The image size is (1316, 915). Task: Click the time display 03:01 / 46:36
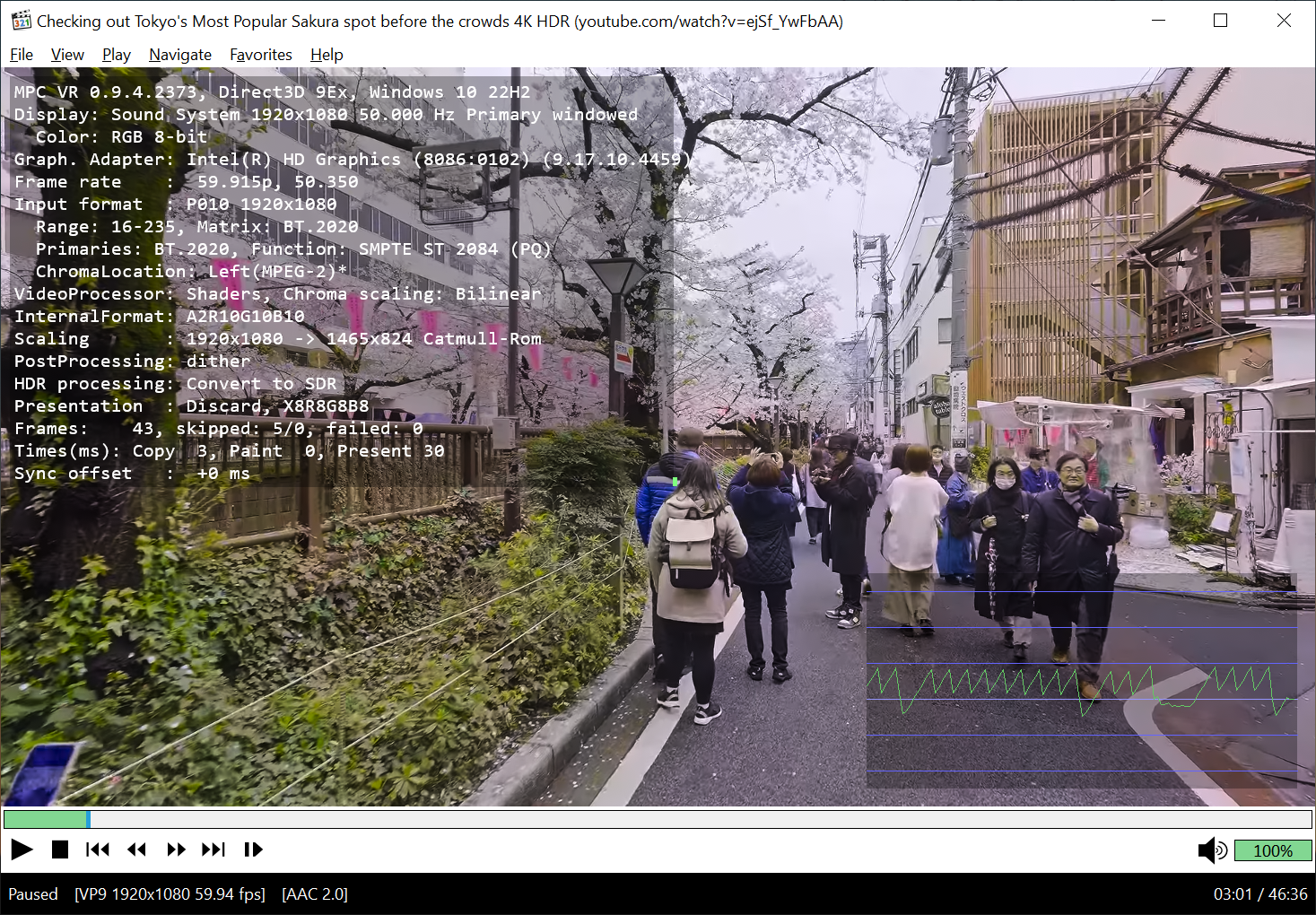coord(1260,894)
